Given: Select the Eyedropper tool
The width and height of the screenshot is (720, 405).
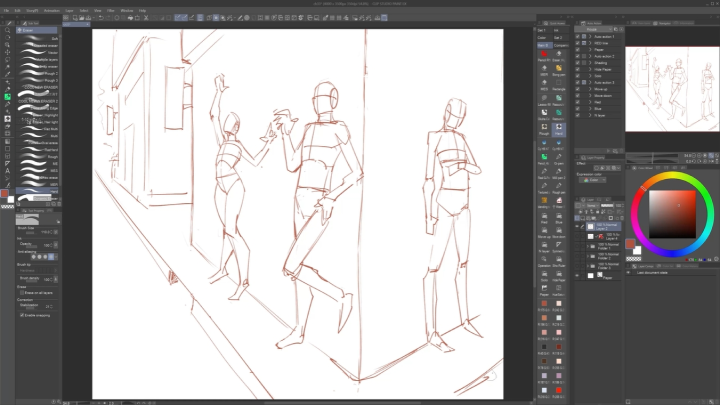Looking at the screenshot, I should pyautogui.click(x=7, y=74).
